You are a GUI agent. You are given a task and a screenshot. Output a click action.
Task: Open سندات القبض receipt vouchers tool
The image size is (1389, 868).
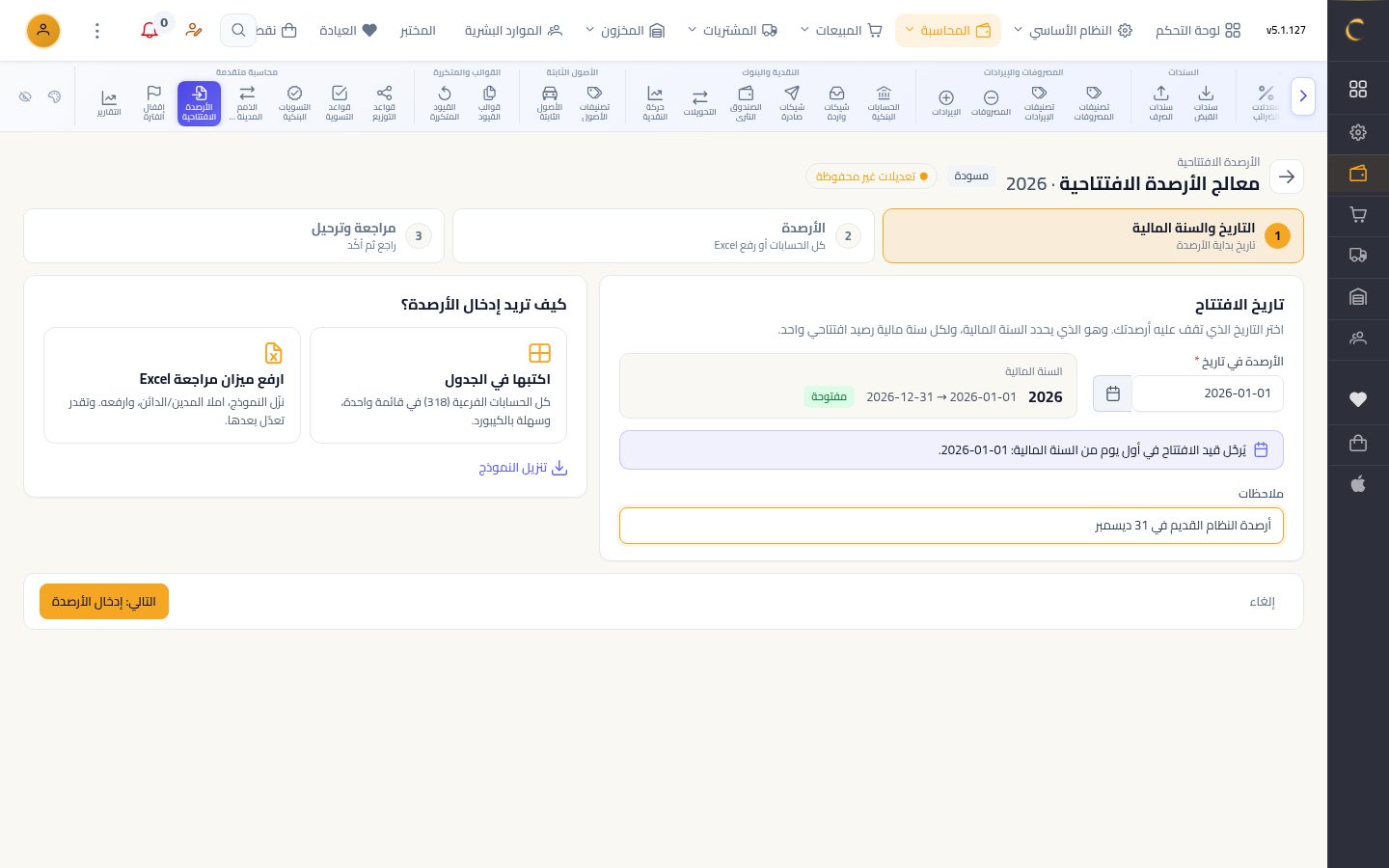point(1206,103)
